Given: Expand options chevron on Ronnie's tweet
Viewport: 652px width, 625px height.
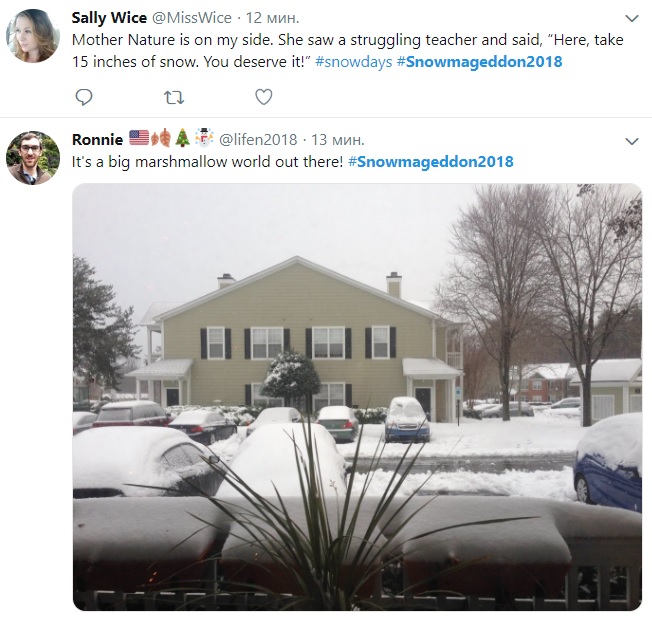Looking at the screenshot, I should (632, 141).
